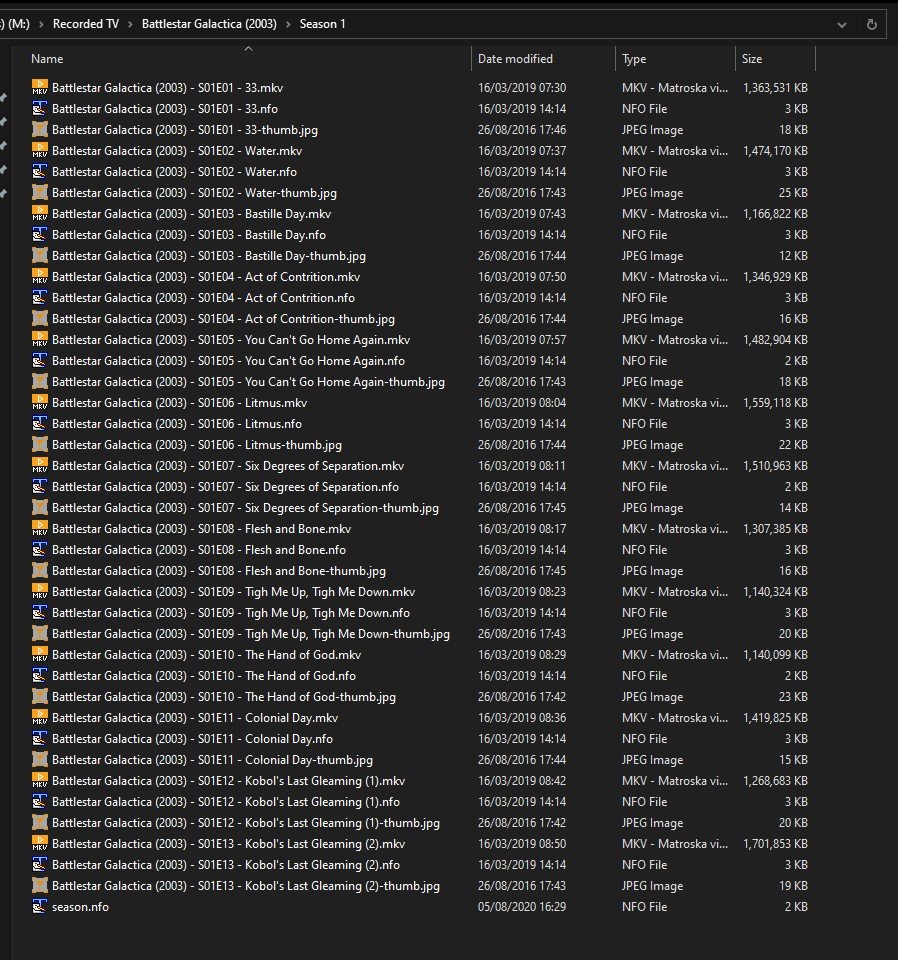The height and width of the screenshot is (960, 898).
Task: Click the 16/03/2019 07:30 date cell
Action: (x=522, y=88)
